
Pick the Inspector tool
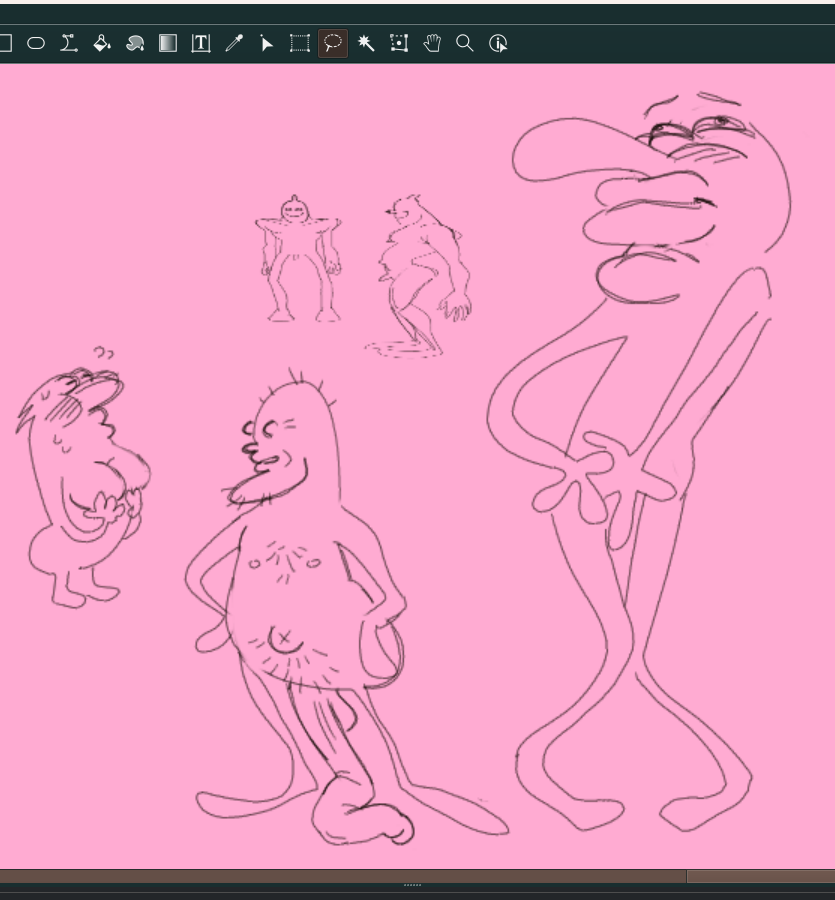498,43
